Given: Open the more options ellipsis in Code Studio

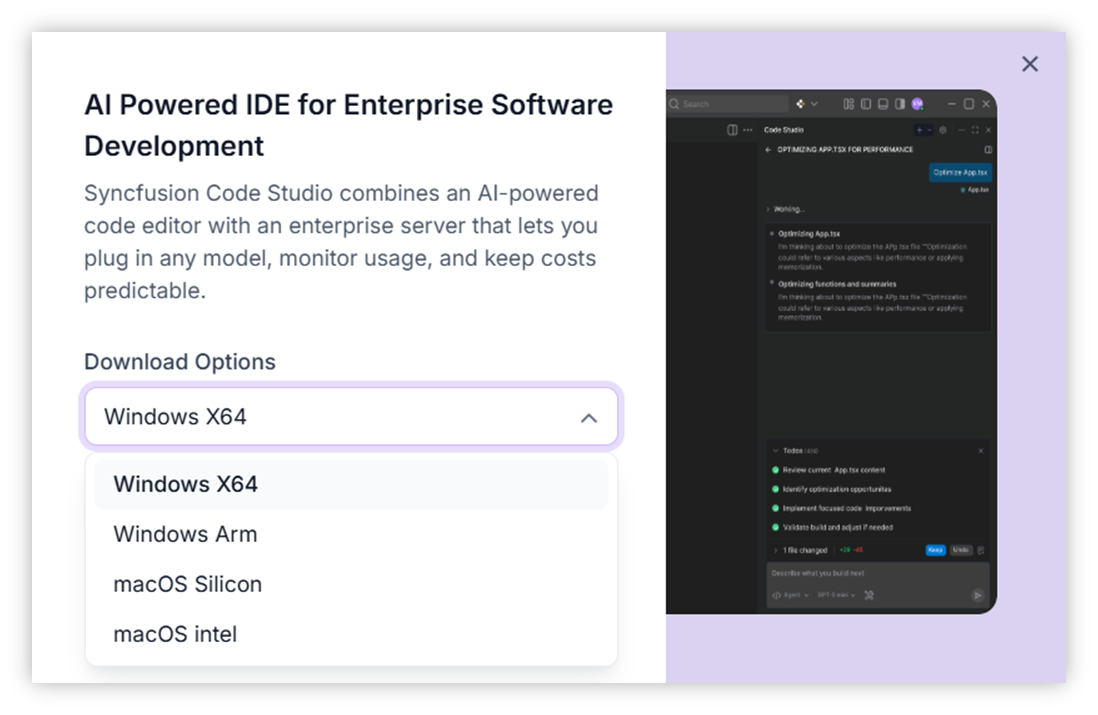Looking at the screenshot, I should [960, 130].
